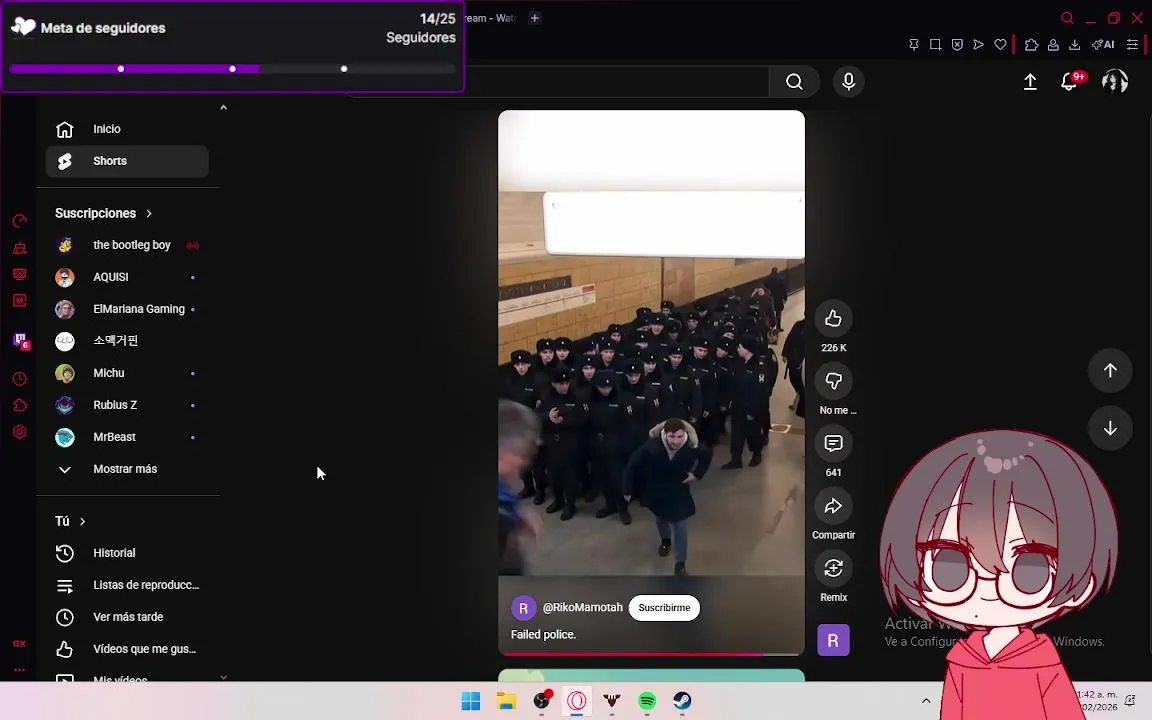Open GX Cleaner sidebar icon
The height and width of the screenshot is (720, 1152).
[20, 248]
